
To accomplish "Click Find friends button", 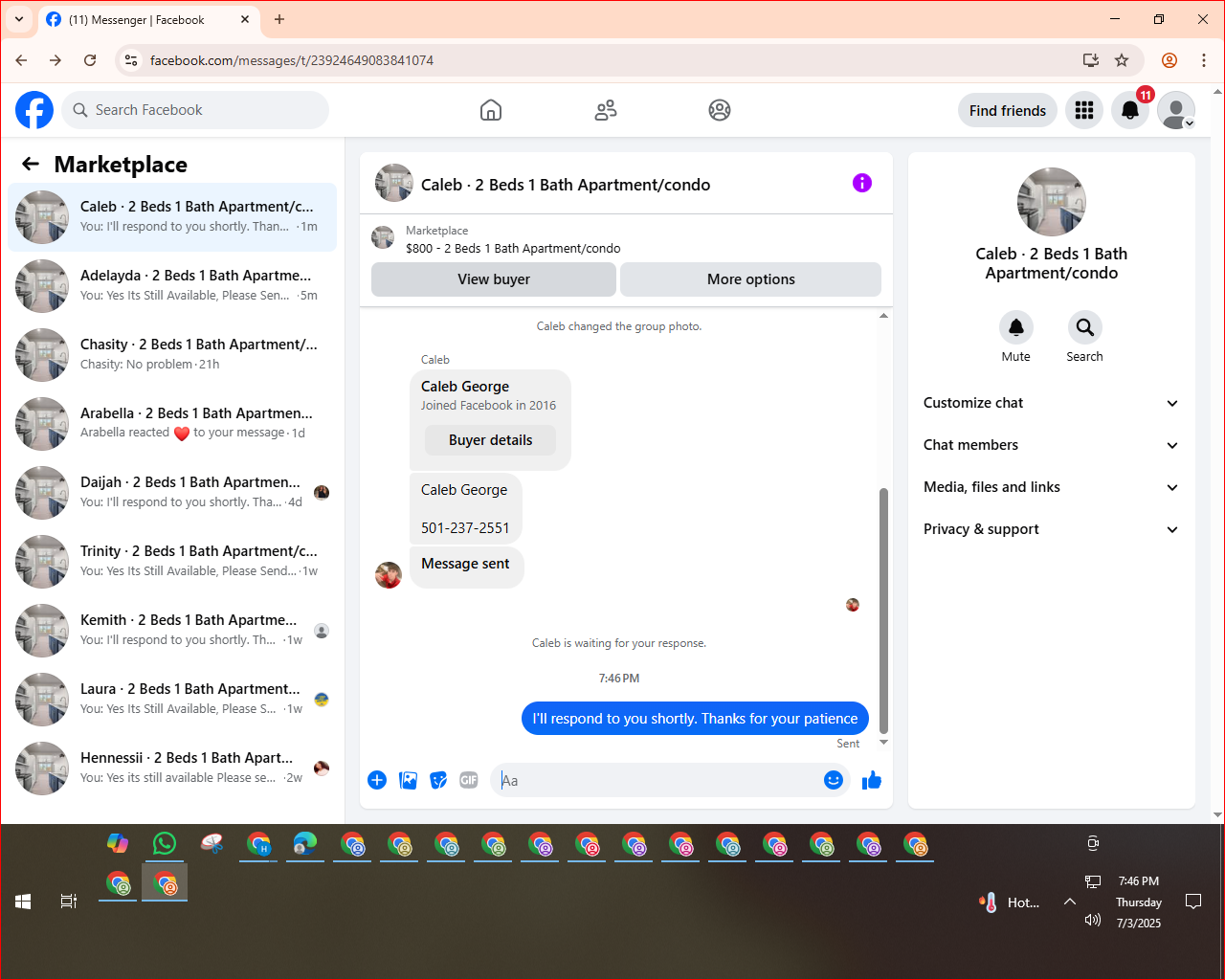I will click(1008, 110).
